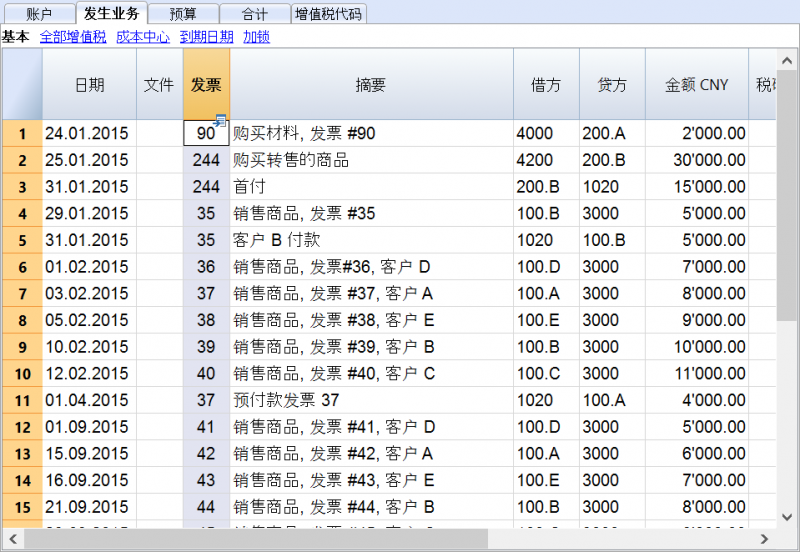Click credit cell 200.A
The image size is (800, 552).
click(612, 134)
